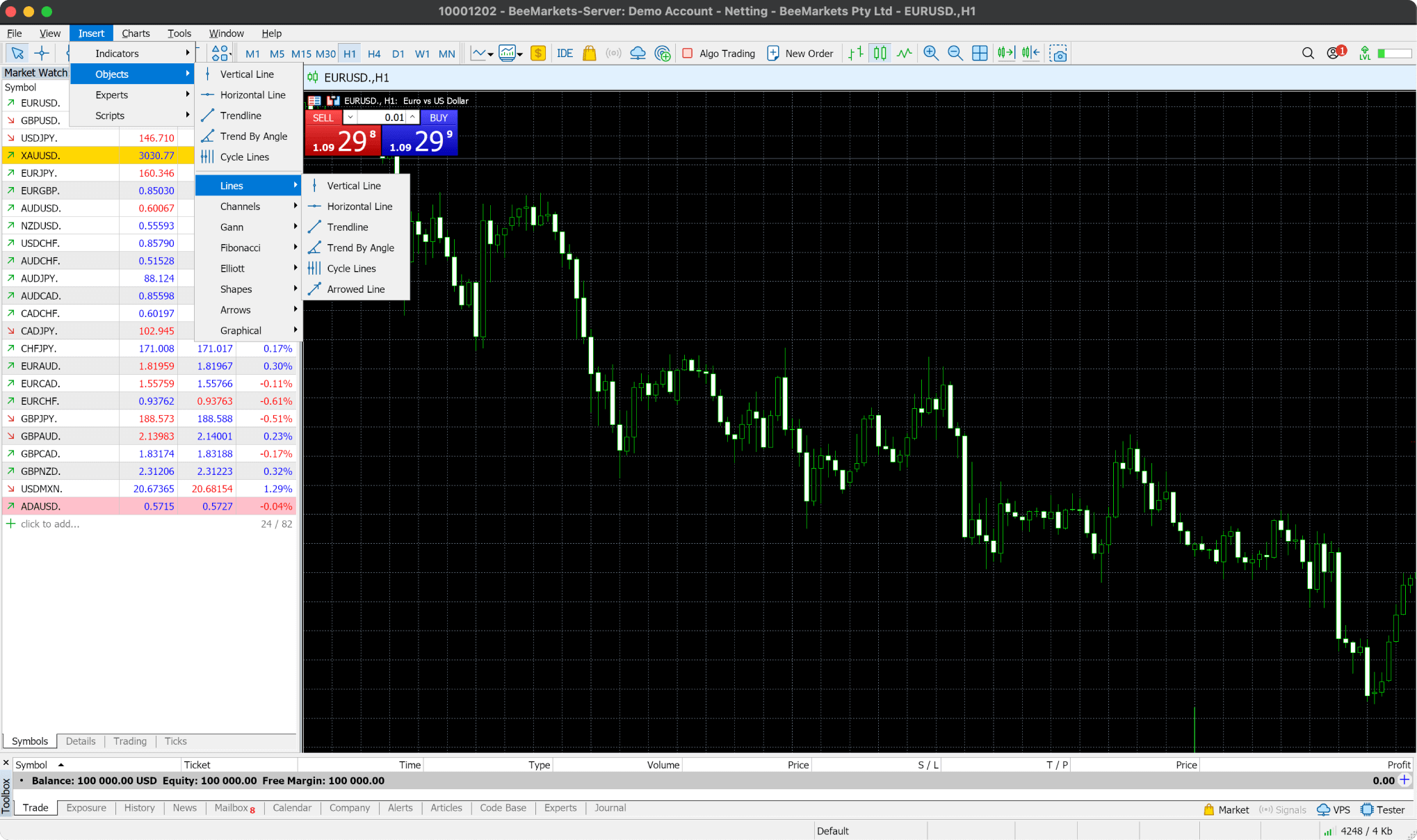Image resolution: width=1417 pixels, height=840 pixels.
Task: Click the Zoom In chart icon
Action: coord(931,54)
